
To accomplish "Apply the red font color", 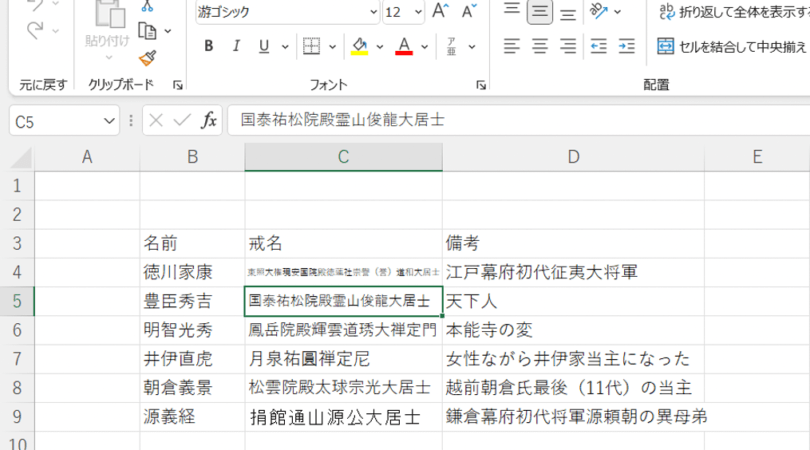I will pos(404,46).
